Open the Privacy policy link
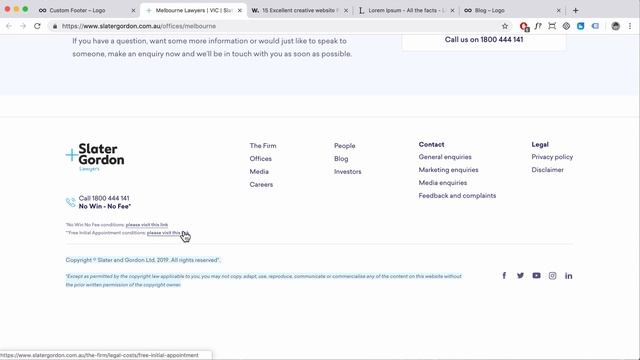 pyautogui.click(x=552, y=157)
